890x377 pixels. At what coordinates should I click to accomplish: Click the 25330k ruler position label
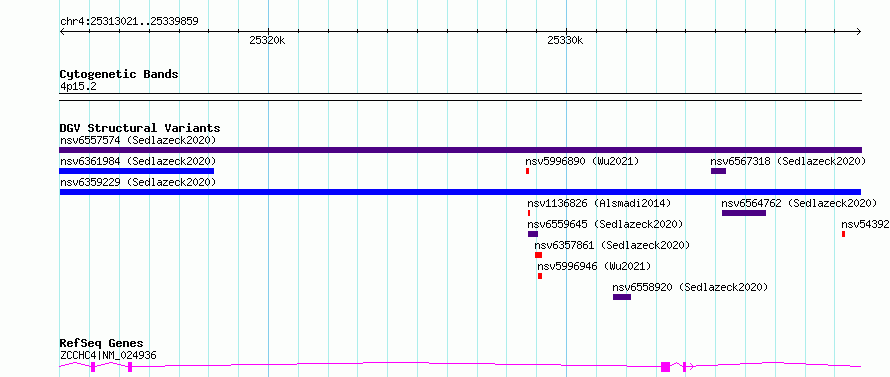point(565,40)
